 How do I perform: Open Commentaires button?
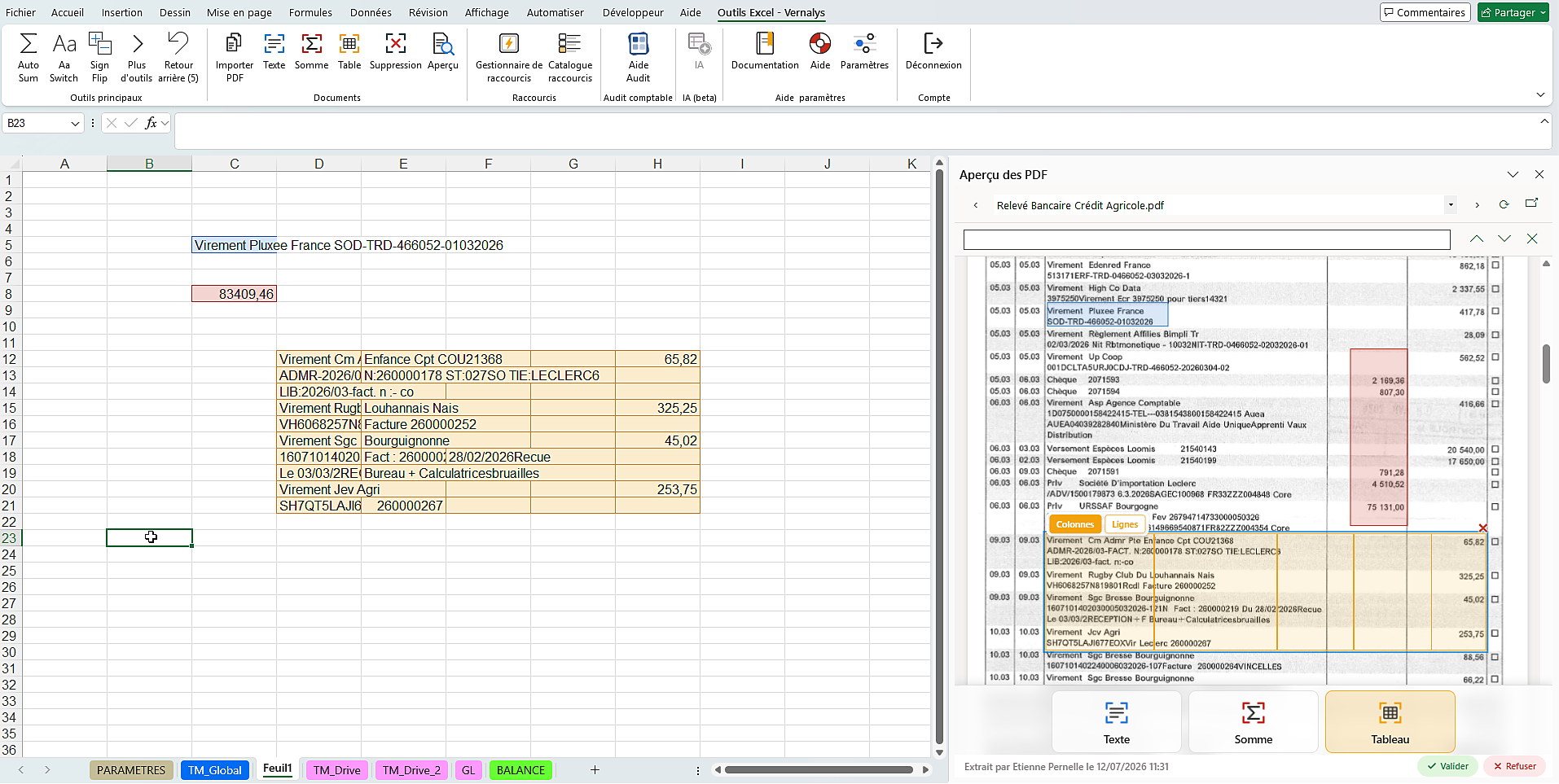pyautogui.click(x=1424, y=12)
